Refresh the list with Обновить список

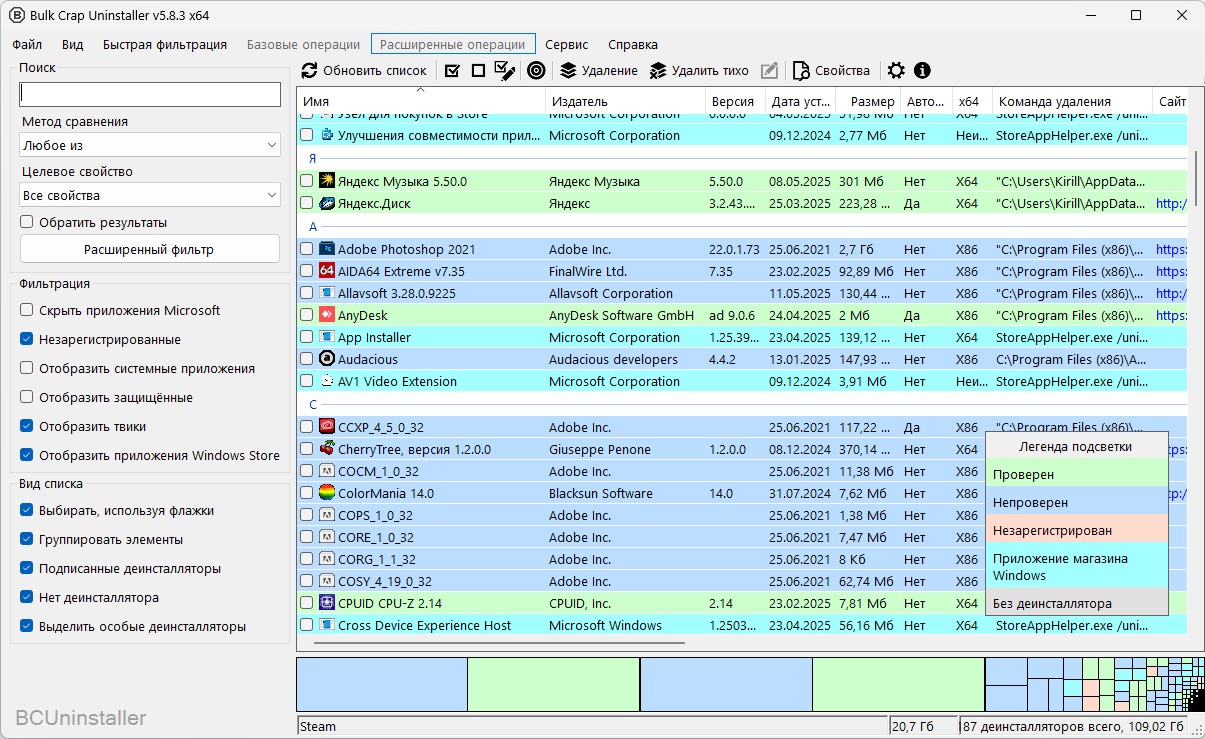(x=364, y=71)
